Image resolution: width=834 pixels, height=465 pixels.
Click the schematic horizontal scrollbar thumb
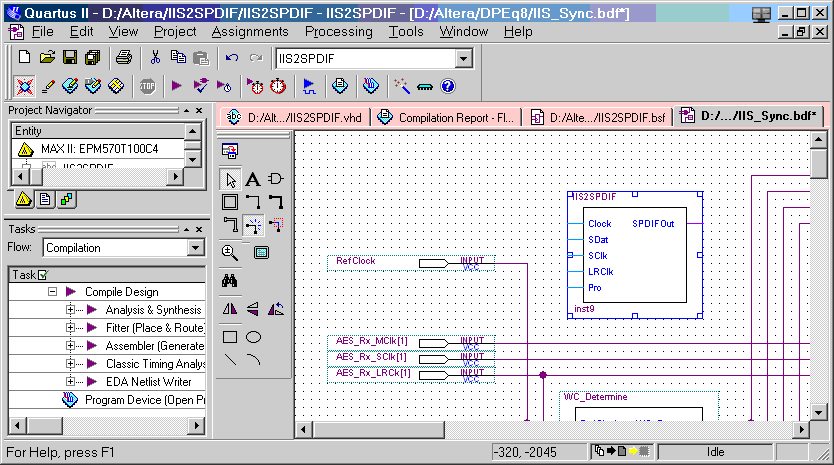click(x=379, y=429)
